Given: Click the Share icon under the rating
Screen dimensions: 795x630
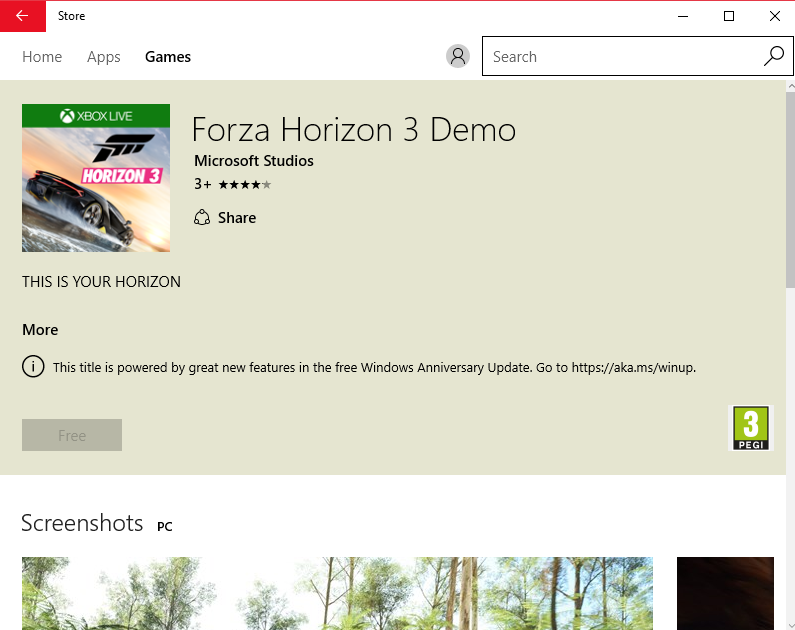Looking at the screenshot, I should coord(202,217).
